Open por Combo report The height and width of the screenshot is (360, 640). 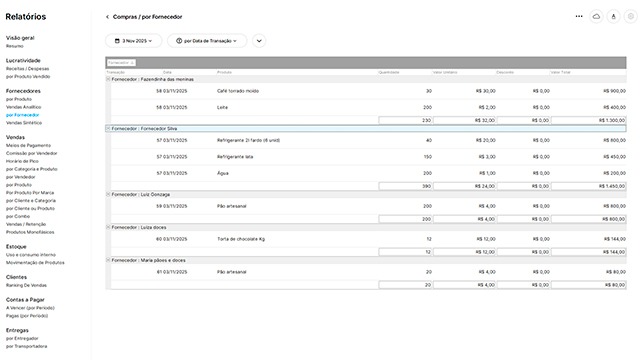(18, 216)
